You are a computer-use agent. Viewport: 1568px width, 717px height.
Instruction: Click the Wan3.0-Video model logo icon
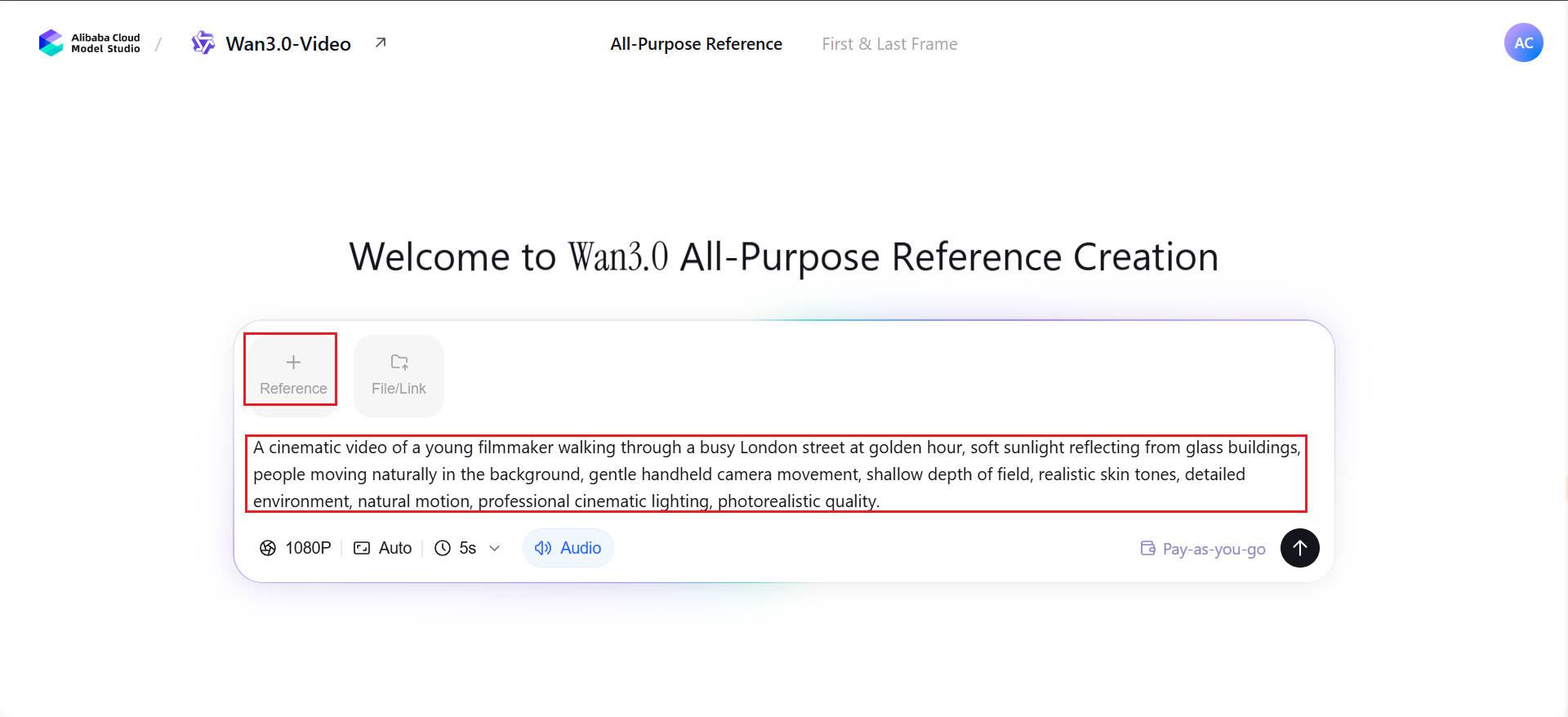point(203,43)
